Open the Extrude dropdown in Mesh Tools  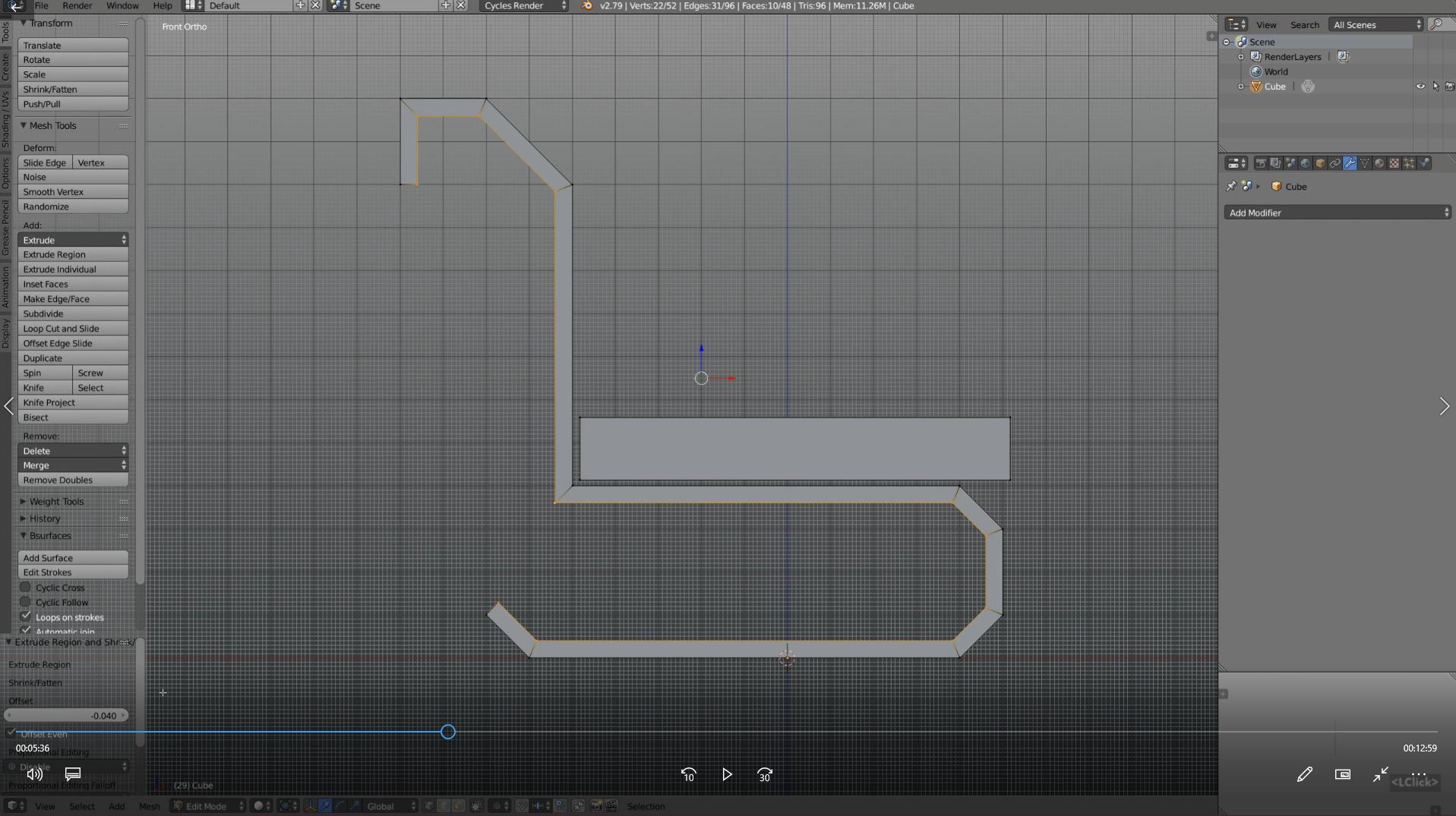coord(73,240)
